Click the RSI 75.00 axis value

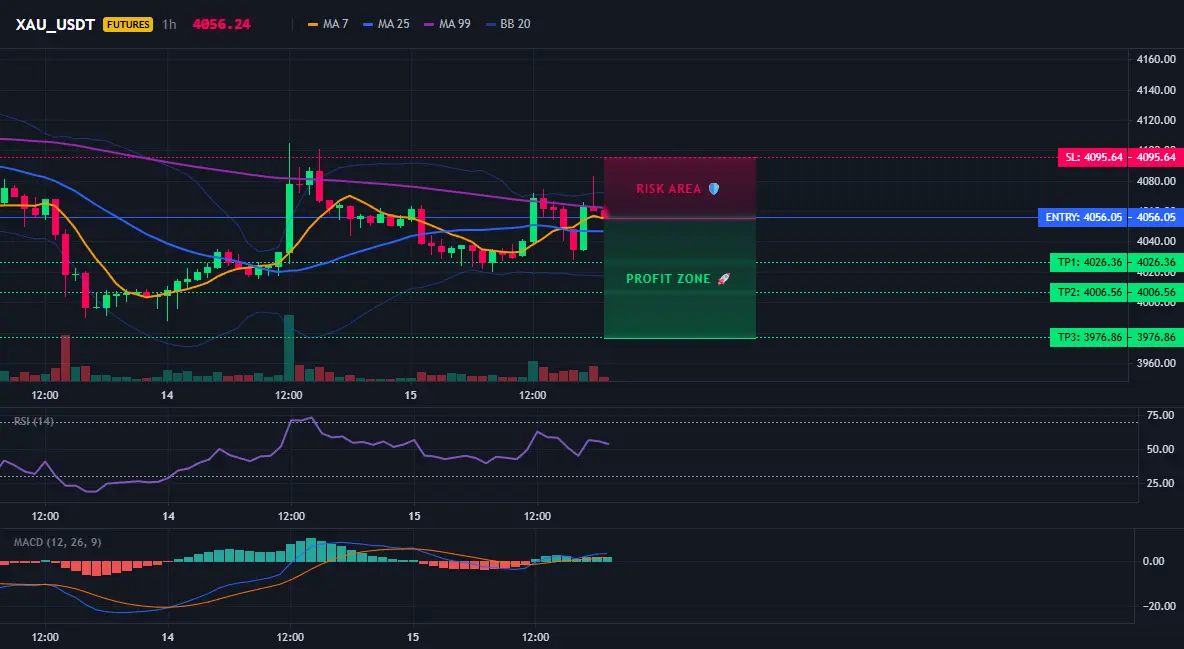click(1160, 415)
